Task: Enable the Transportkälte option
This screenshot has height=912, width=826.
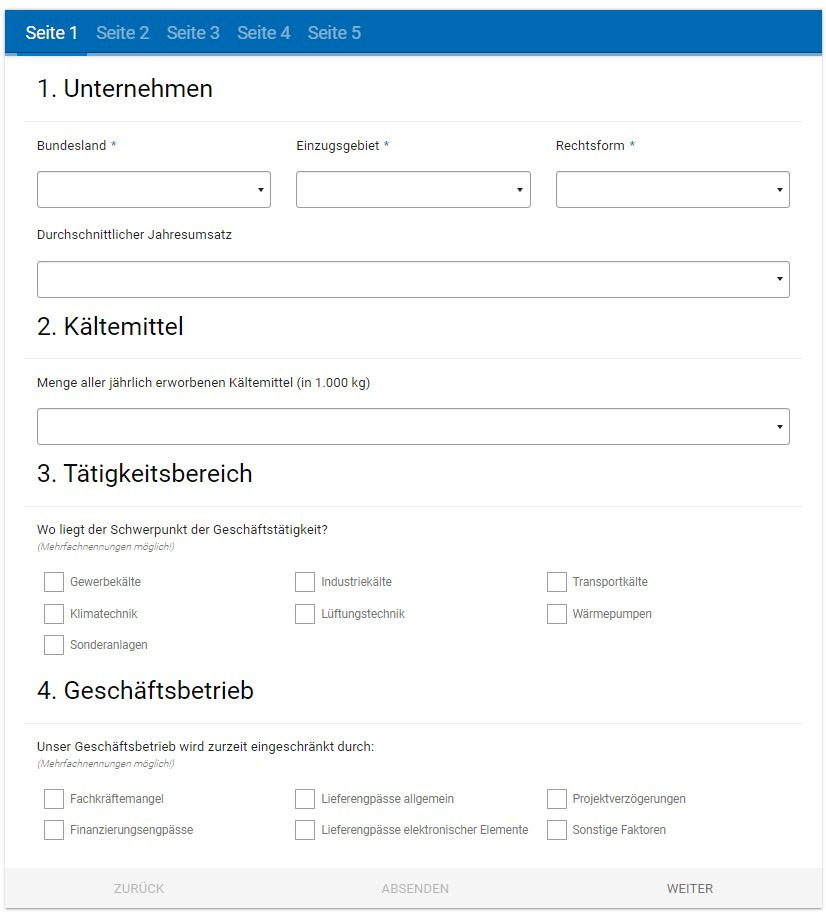Action: pyautogui.click(x=557, y=581)
